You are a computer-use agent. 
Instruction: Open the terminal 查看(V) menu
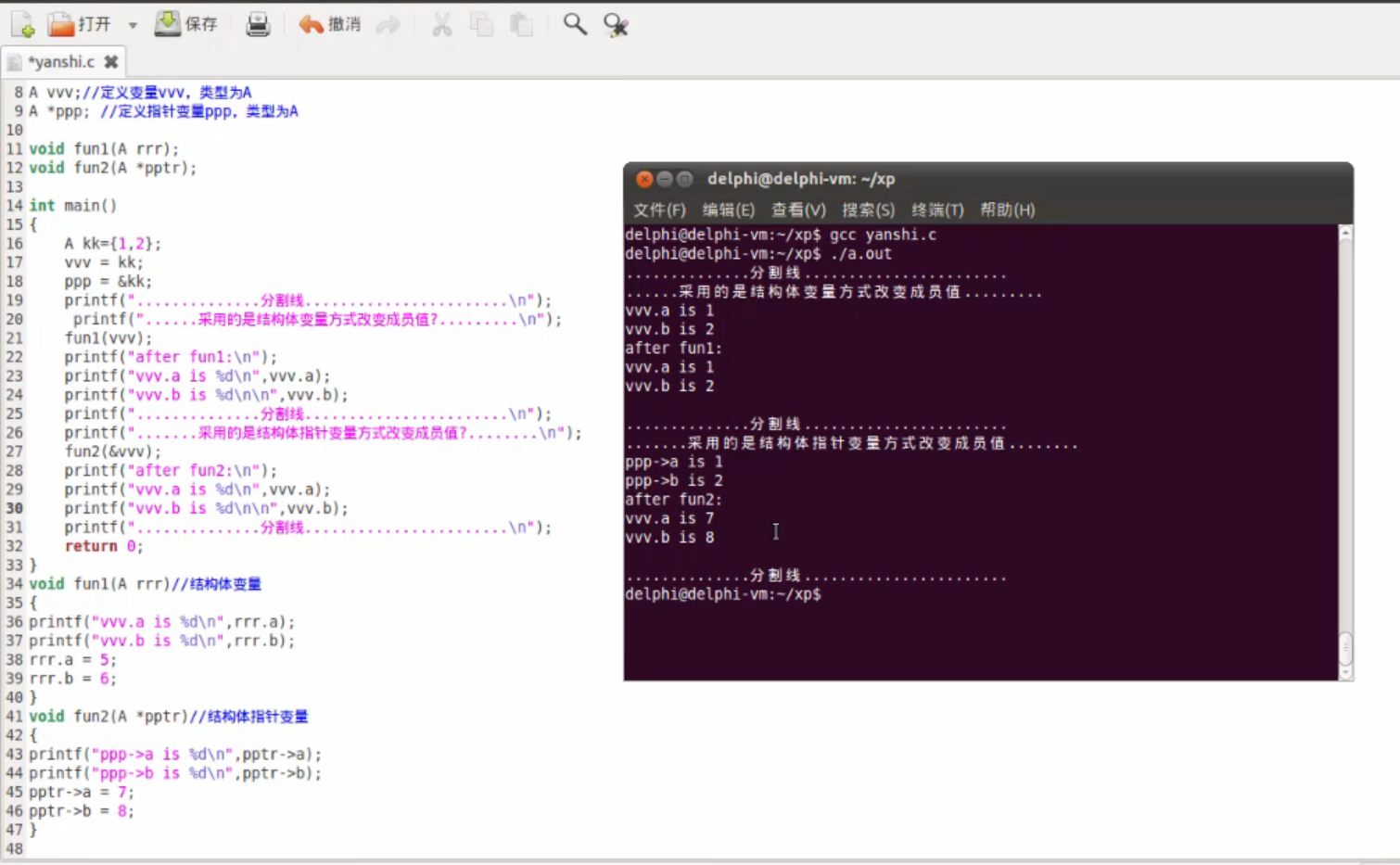pyautogui.click(x=798, y=210)
